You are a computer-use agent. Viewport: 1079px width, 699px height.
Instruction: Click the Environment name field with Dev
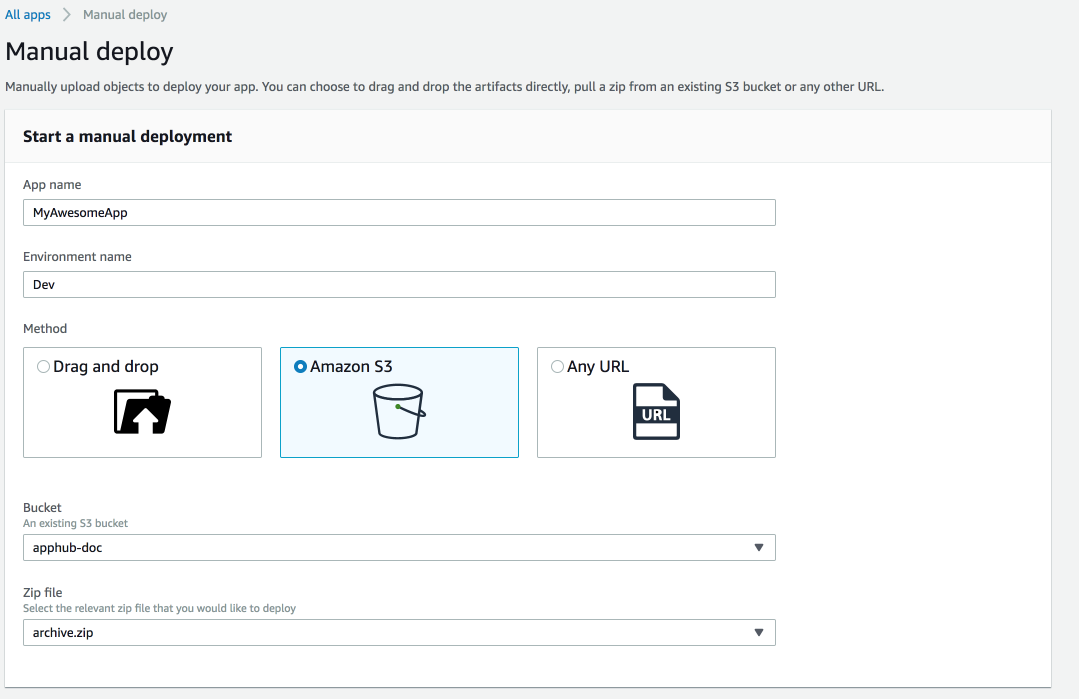pos(399,284)
